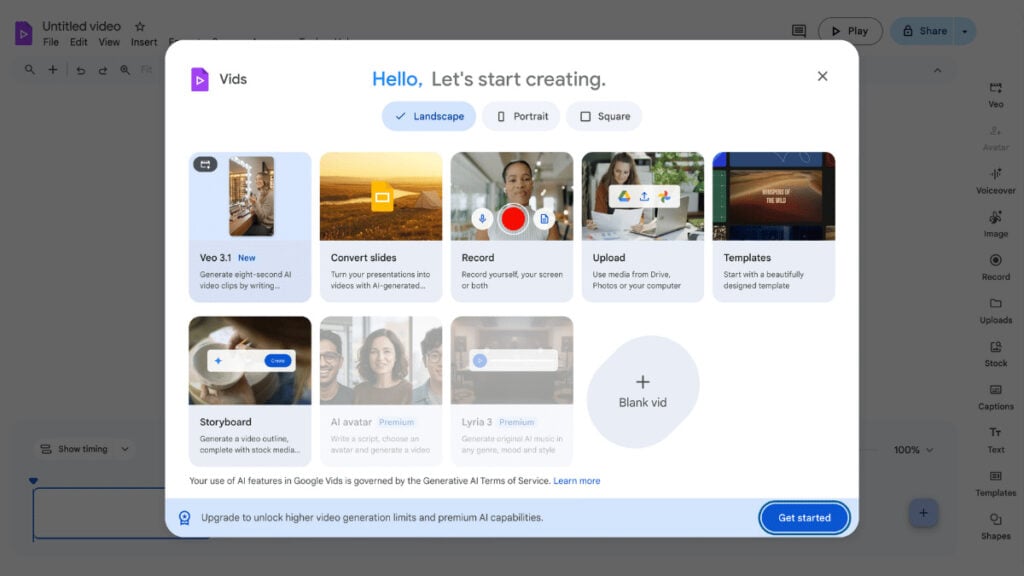Open the Templates card in dialog
This screenshot has width=1024, height=576.
774,227
